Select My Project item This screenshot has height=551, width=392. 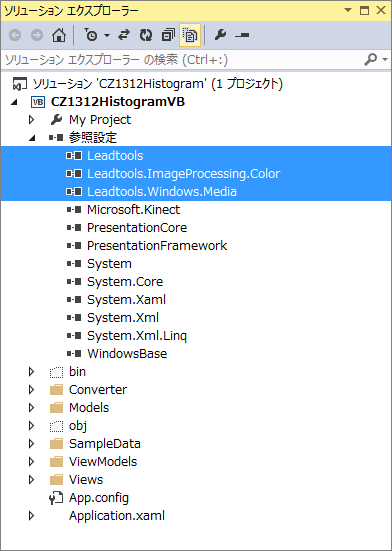(100, 120)
